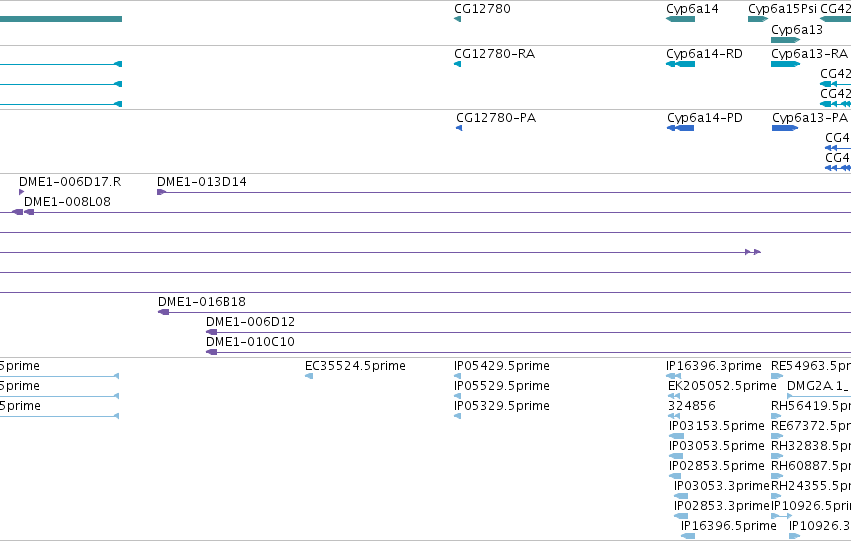Select clone DME1-006D17.R
Screen dimensions: 851x541
point(70,182)
